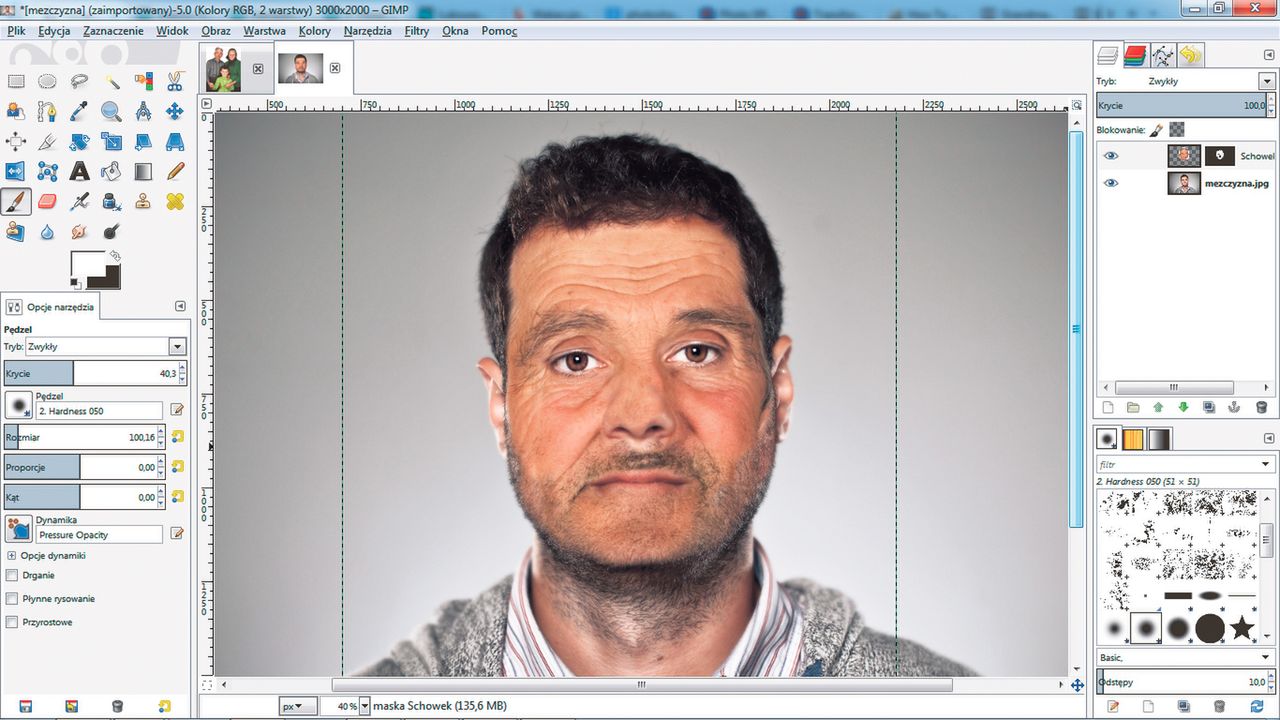This screenshot has height=720, width=1280.
Task: Open Filtry menu
Action: [417, 31]
